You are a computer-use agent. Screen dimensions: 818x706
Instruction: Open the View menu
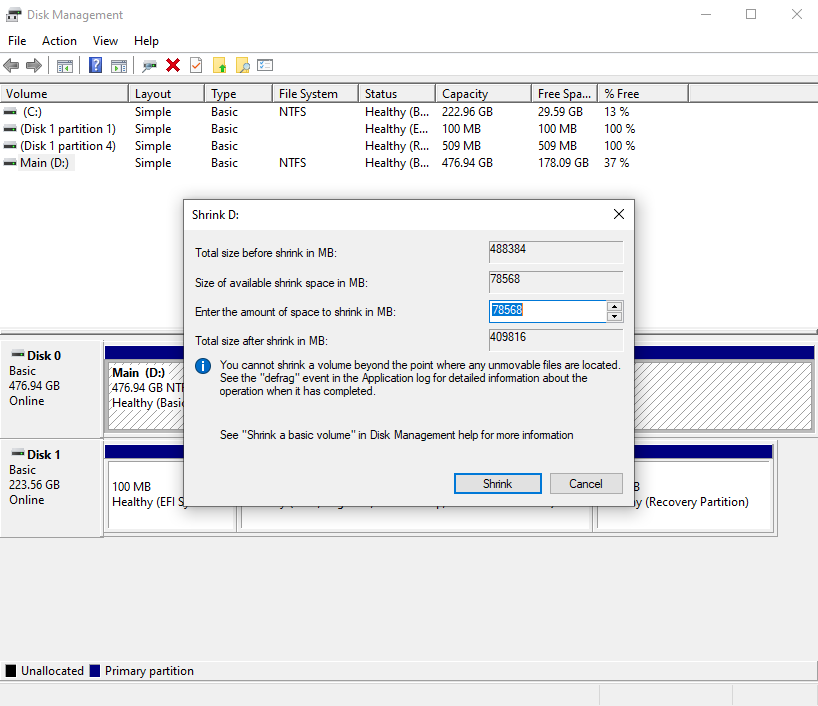[x=105, y=41]
